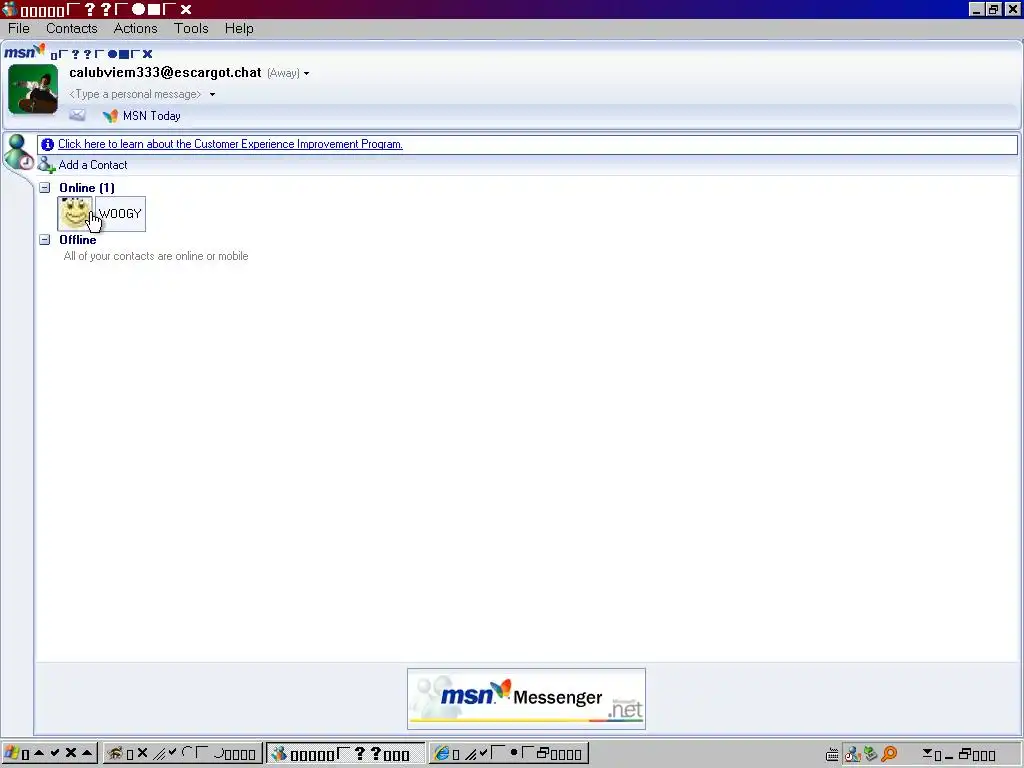1024x768 pixels.
Task: Open the Actions menu
Action: point(135,28)
